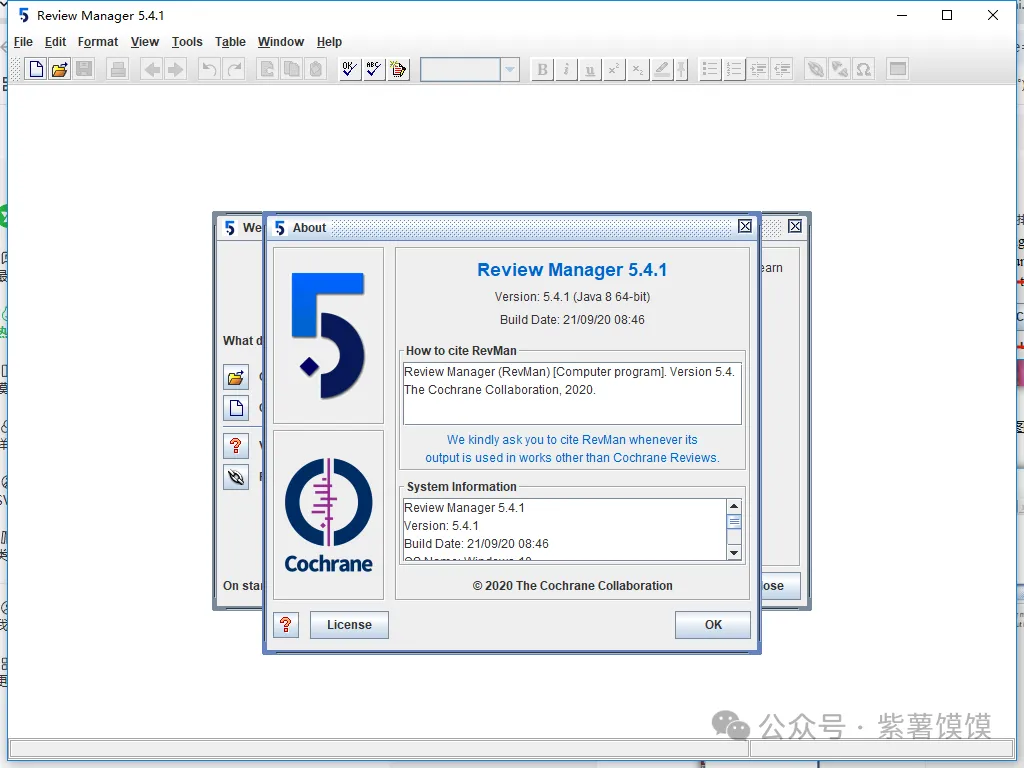1024x768 pixels.
Task: Click the How to cite RevMan text box
Action: coord(572,393)
